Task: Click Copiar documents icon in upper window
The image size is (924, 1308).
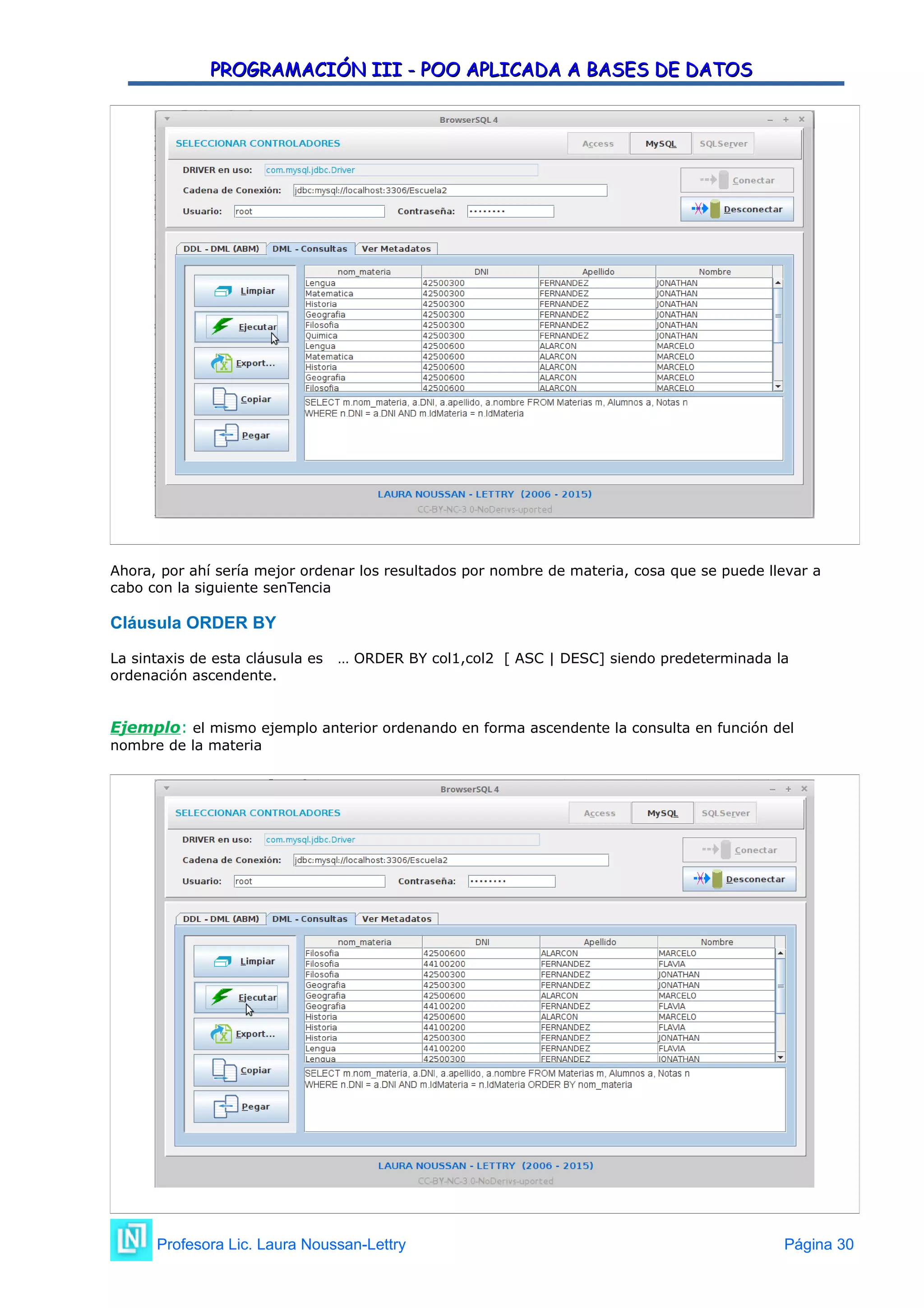Action: click(224, 399)
